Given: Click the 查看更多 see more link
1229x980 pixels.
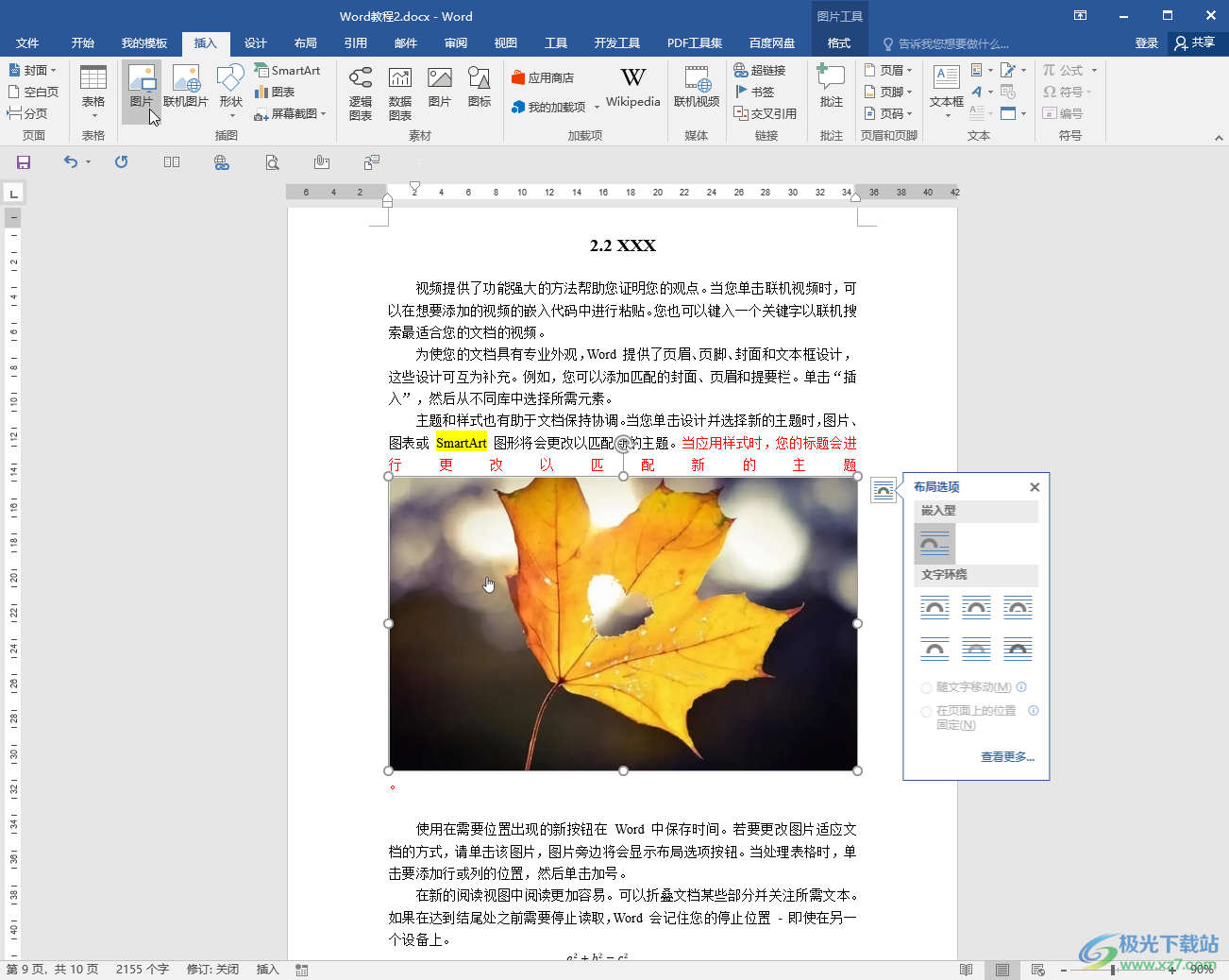Looking at the screenshot, I should (x=1007, y=757).
